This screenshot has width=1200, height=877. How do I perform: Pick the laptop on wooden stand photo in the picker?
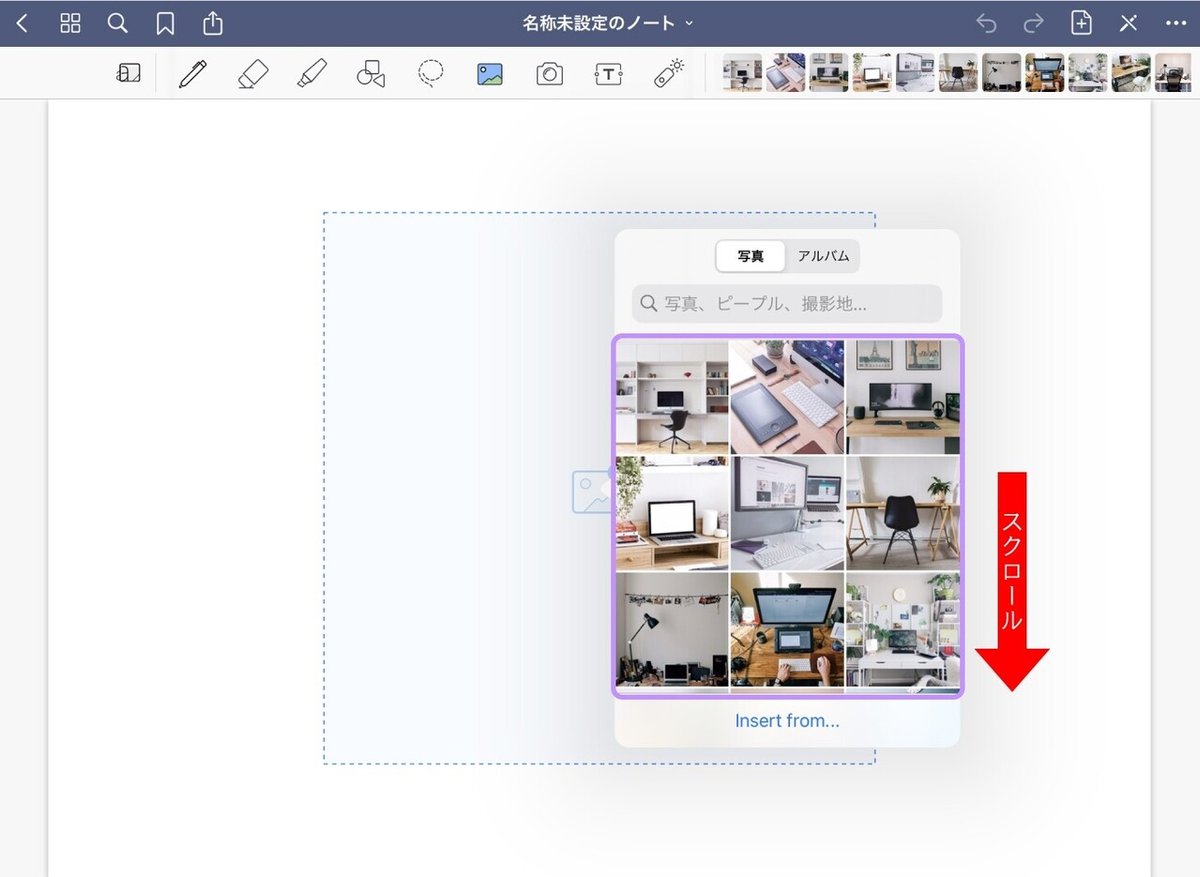672,513
